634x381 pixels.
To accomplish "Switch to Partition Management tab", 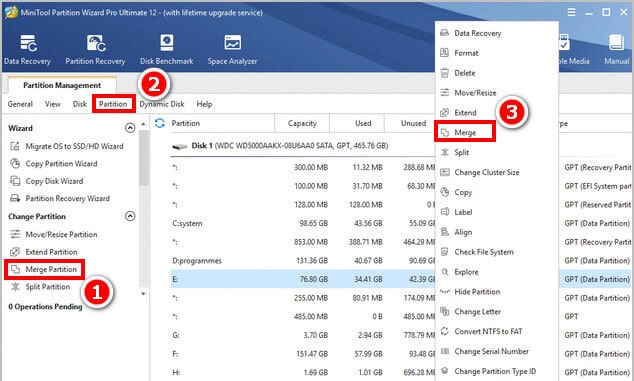I will [x=62, y=85].
